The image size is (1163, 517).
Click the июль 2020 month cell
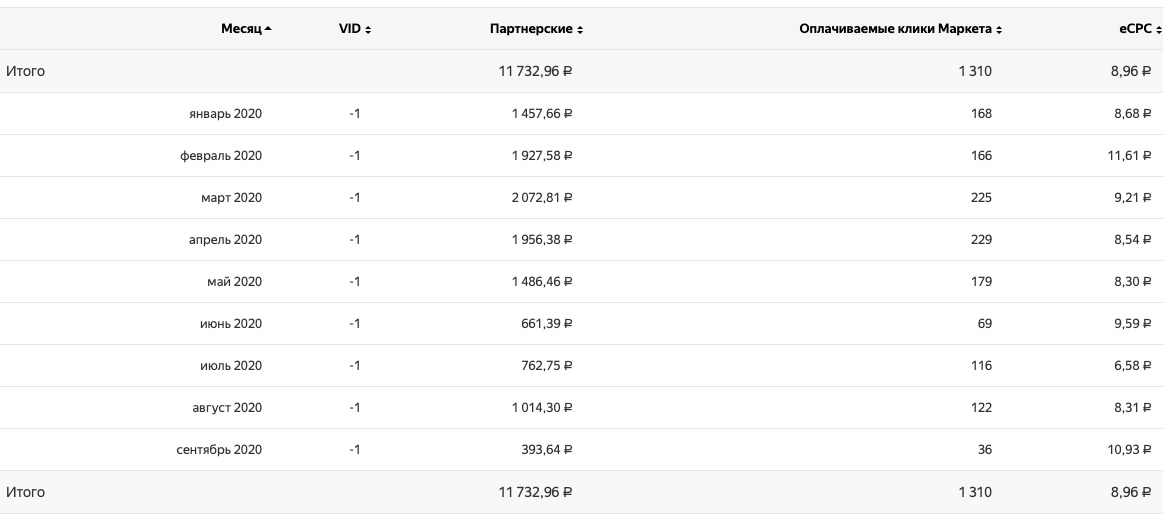pos(230,366)
